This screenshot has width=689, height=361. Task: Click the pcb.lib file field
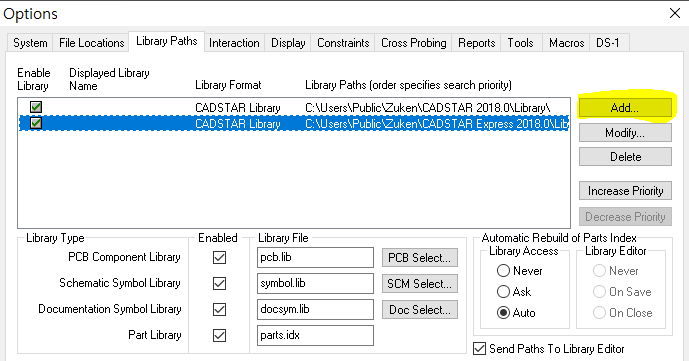pos(315,257)
